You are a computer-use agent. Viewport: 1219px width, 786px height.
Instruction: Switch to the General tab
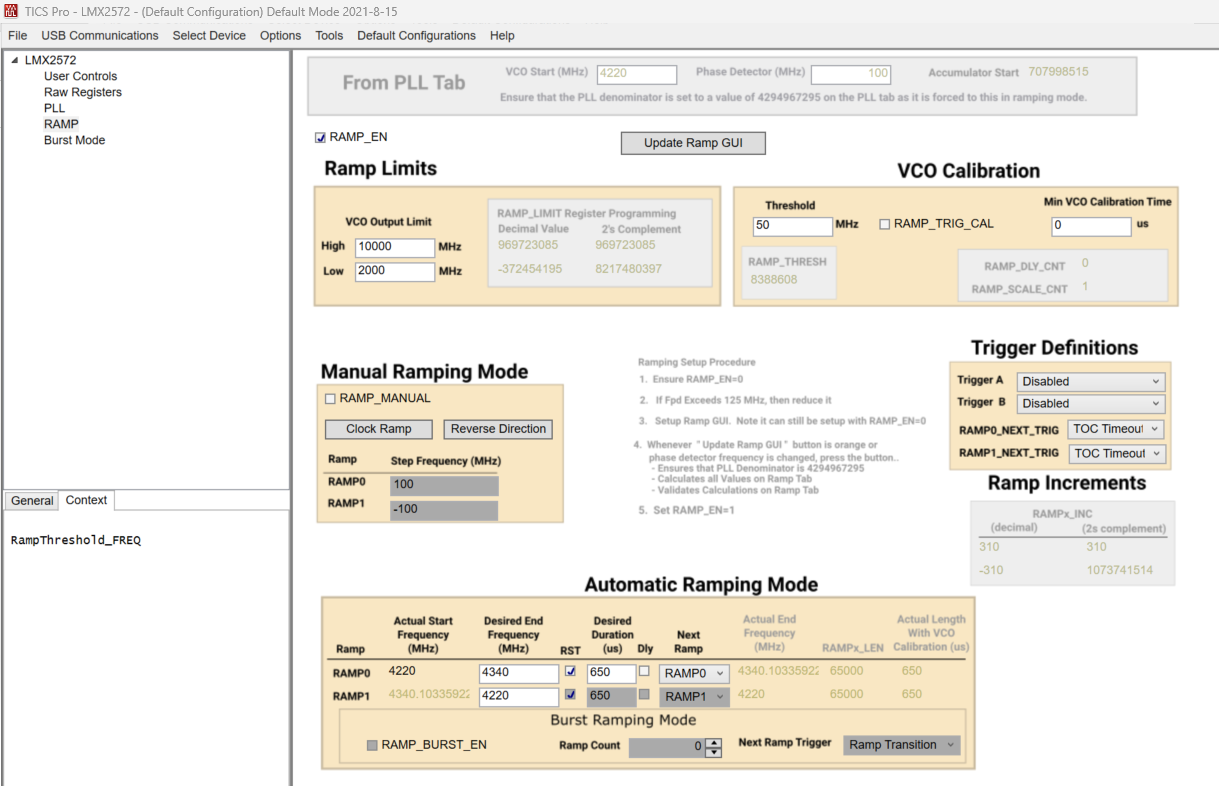pyautogui.click(x=32, y=501)
